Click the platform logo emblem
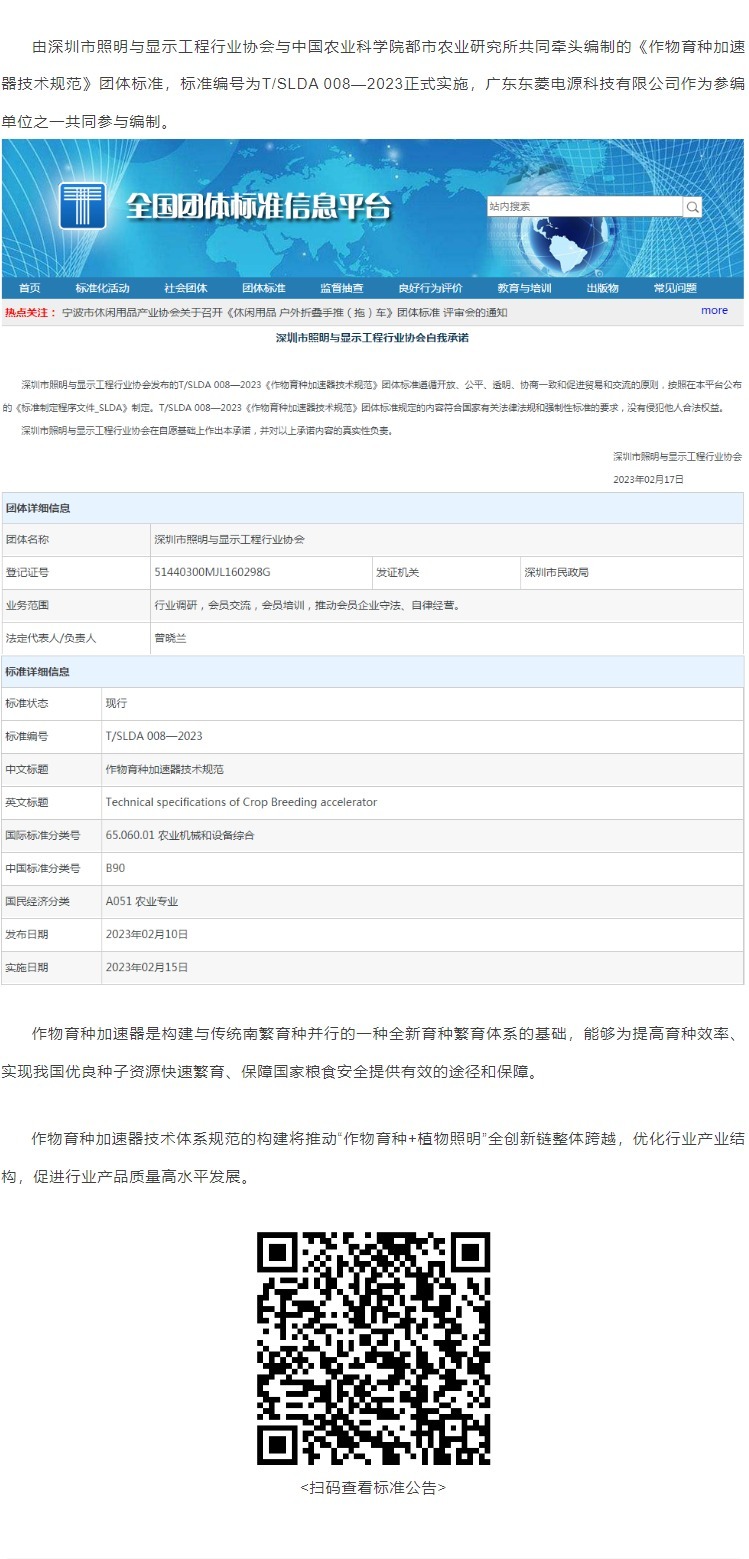 (83, 206)
